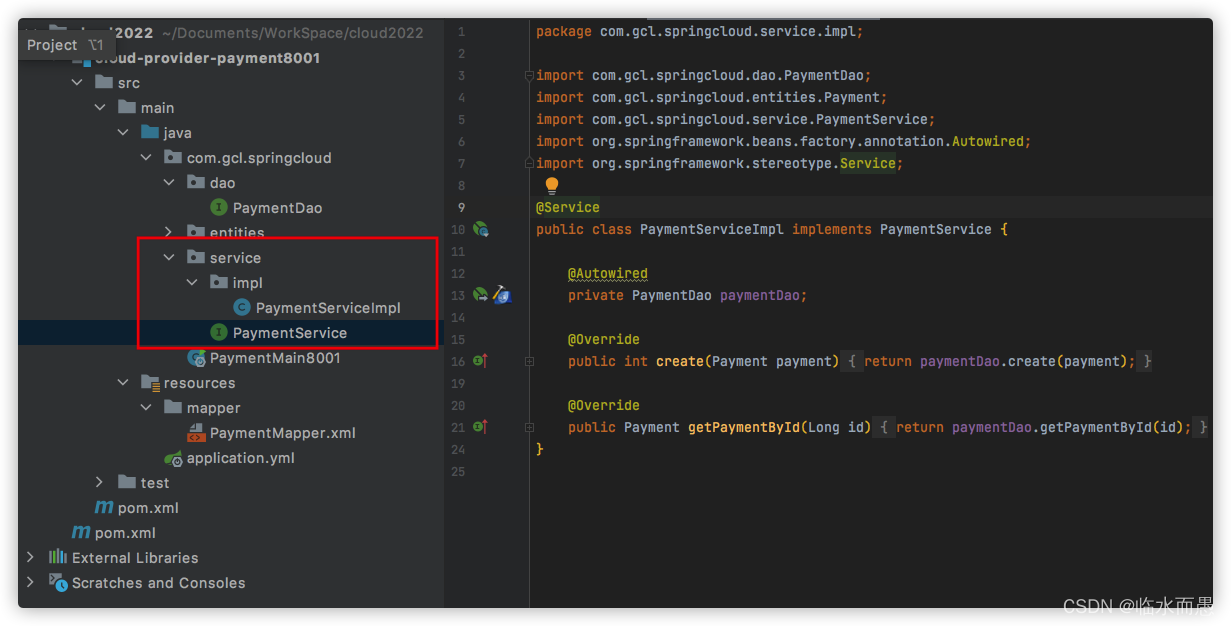
Task: Click the impl package icon
Action: point(219,283)
